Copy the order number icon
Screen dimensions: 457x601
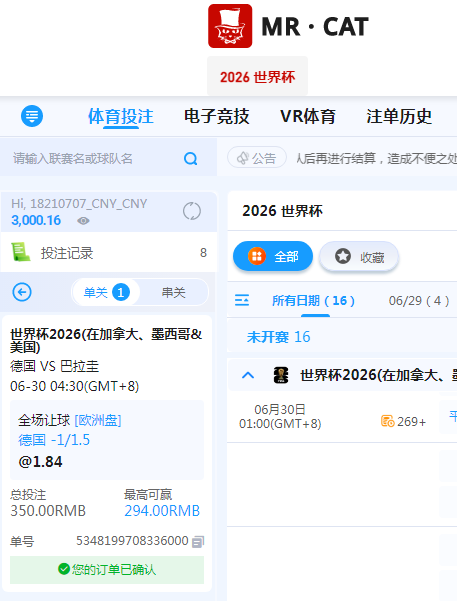click(198, 541)
